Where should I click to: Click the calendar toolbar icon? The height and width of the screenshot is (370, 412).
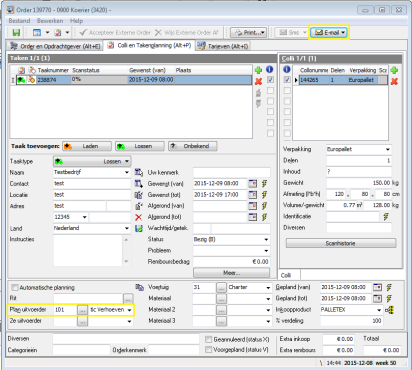[x=37, y=32]
